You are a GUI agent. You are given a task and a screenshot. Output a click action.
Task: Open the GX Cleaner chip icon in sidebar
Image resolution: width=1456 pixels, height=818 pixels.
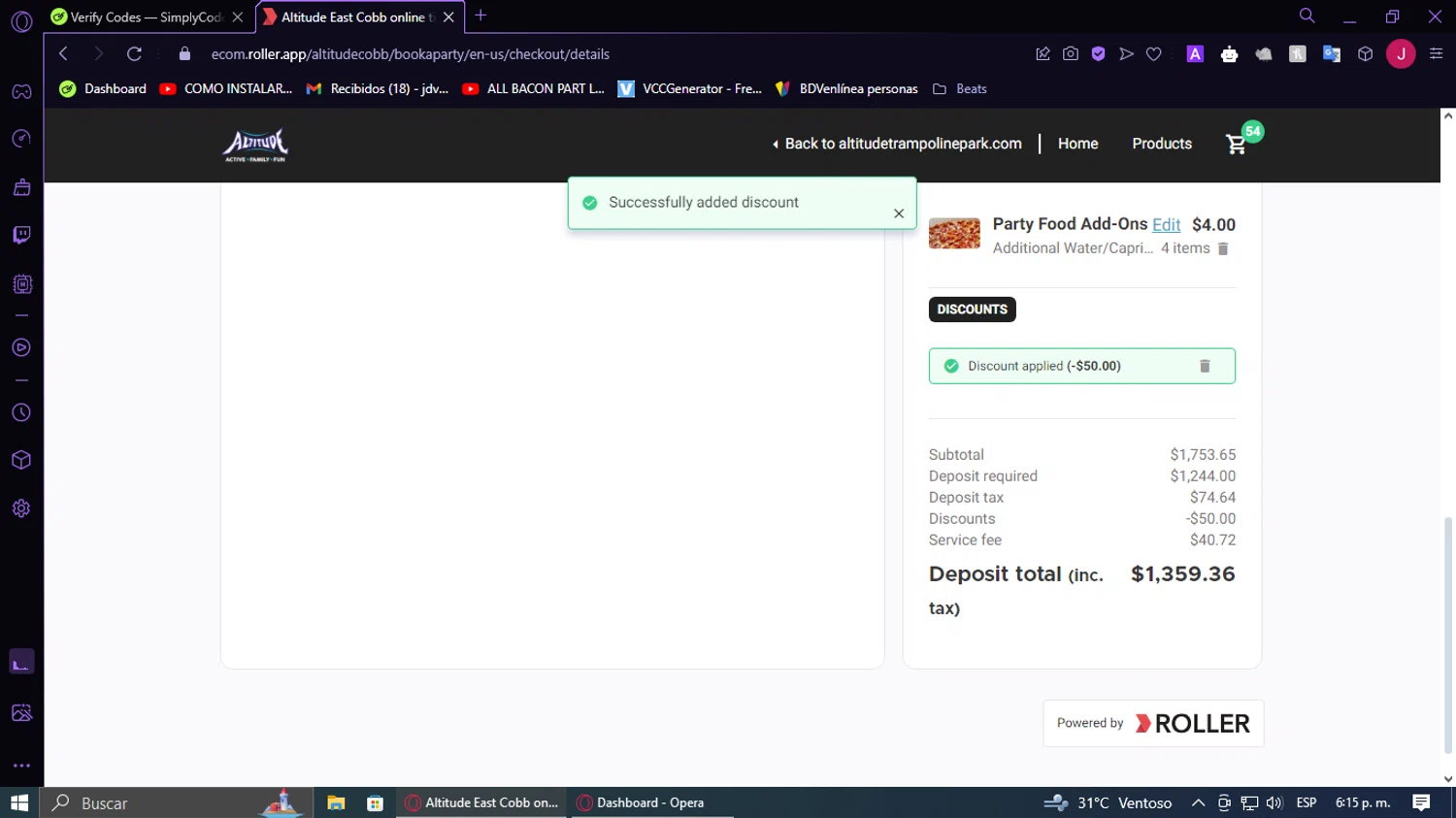click(21, 284)
